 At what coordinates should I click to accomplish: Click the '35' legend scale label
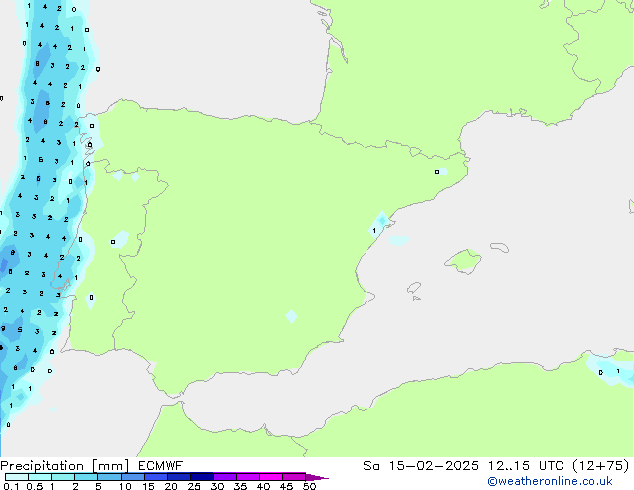pos(240,486)
